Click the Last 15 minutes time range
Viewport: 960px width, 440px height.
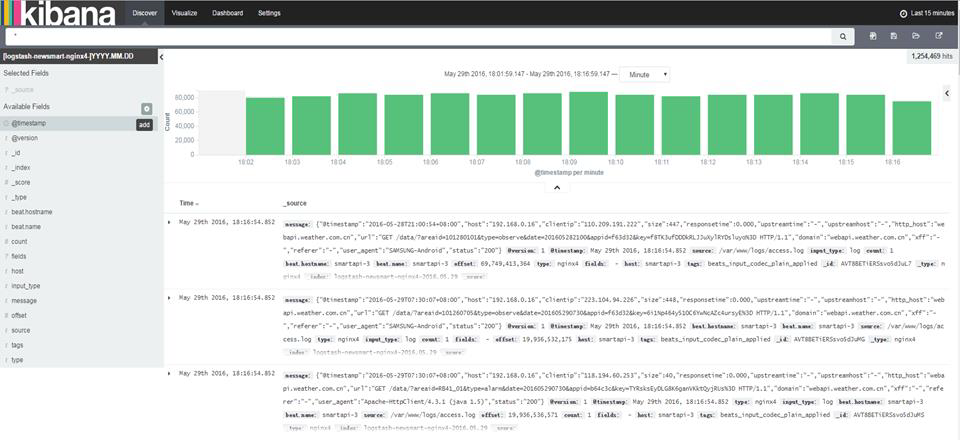coord(918,13)
